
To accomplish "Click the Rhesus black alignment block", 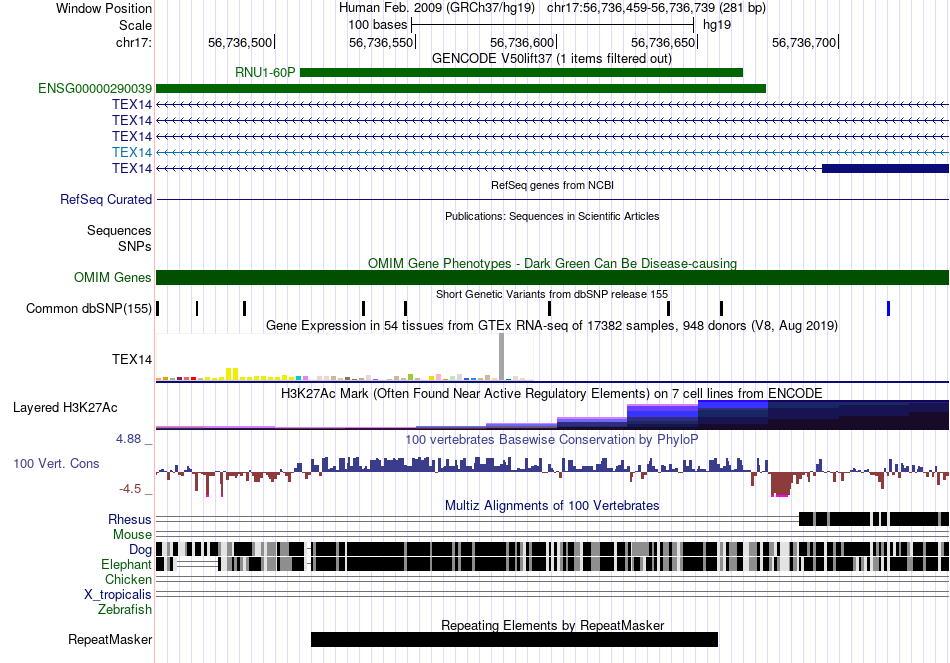I will [874, 519].
